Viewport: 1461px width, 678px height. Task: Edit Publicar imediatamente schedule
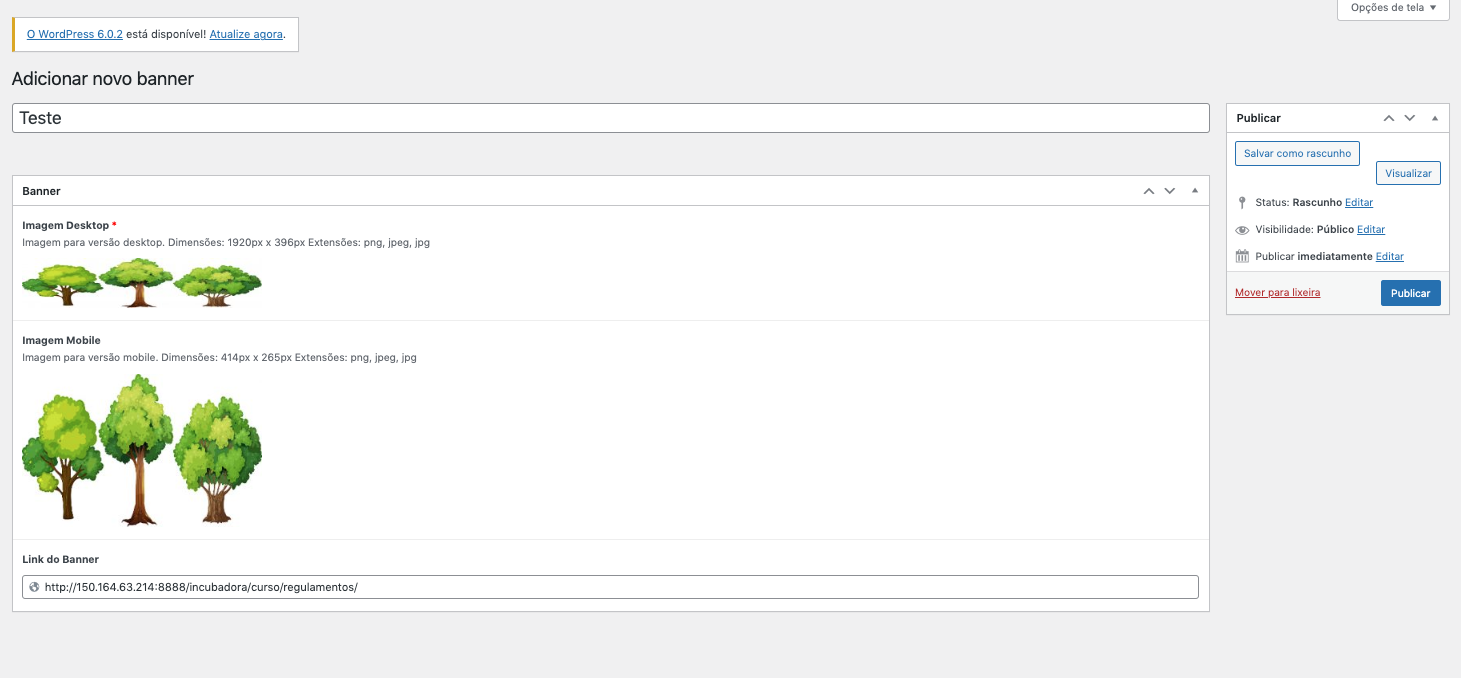[x=1389, y=257]
